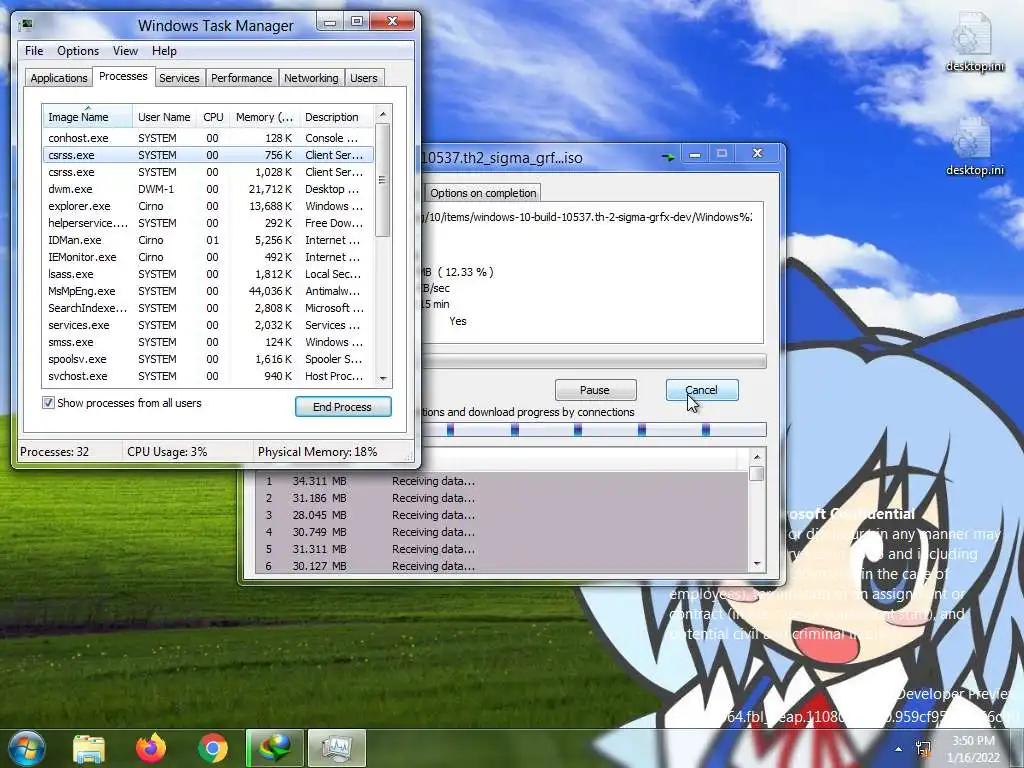Click the network tray icon
1024x768 pixels.
923,749
